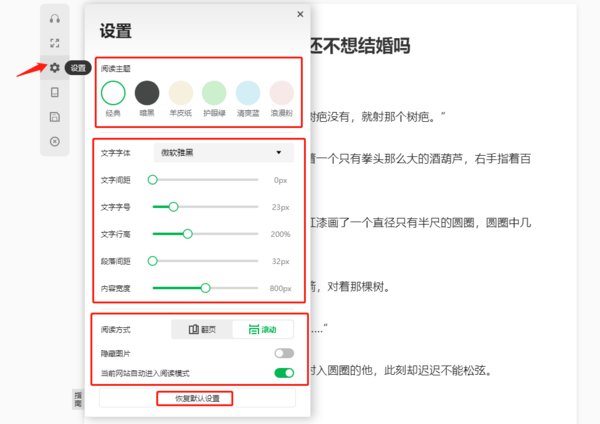This screenshot has width=600, height=424.
Task: Click 恢复默认设置 reset button
Action: pyautogui.click(x=196, y=399)
